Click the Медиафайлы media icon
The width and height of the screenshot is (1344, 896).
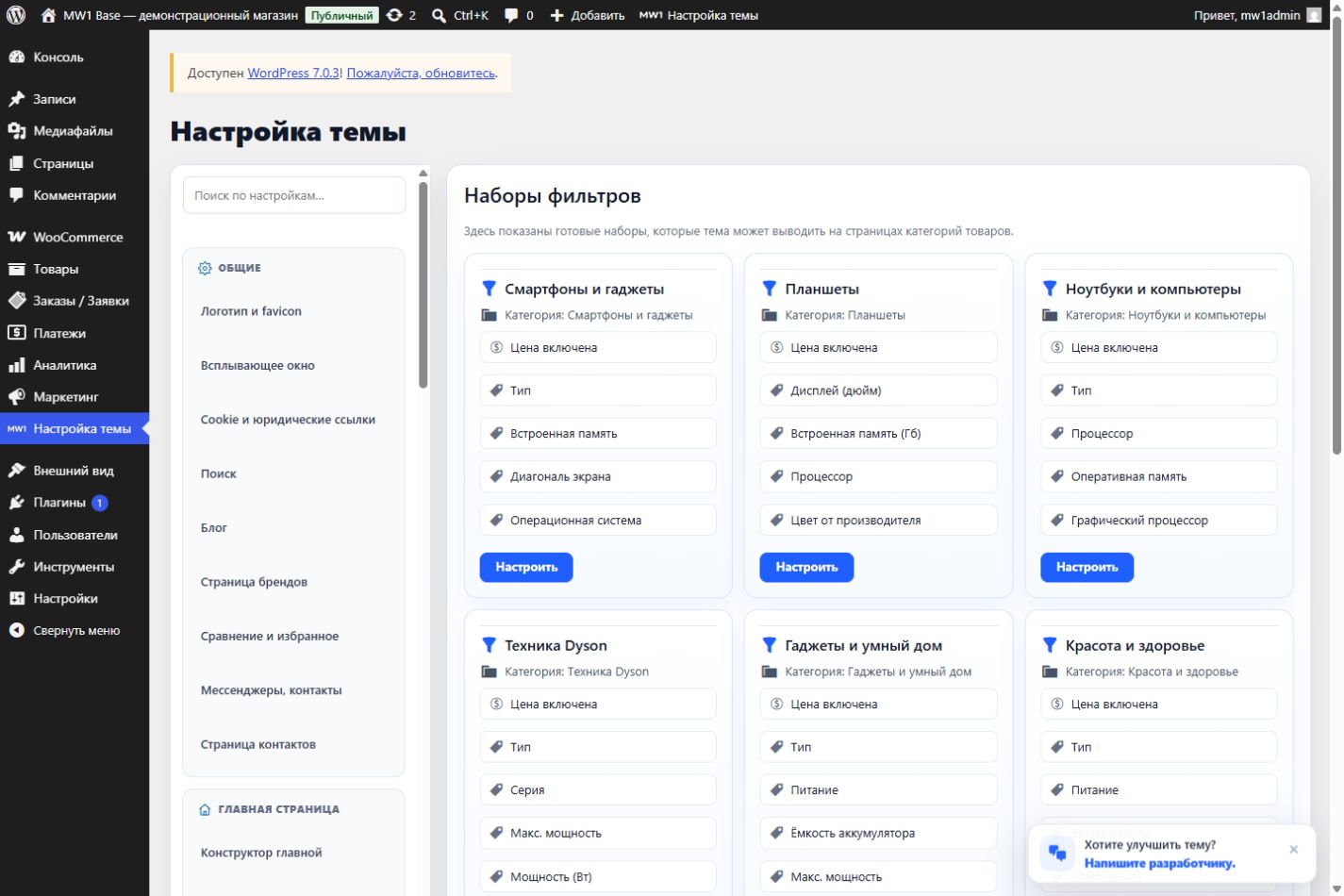tap(16, 131)
